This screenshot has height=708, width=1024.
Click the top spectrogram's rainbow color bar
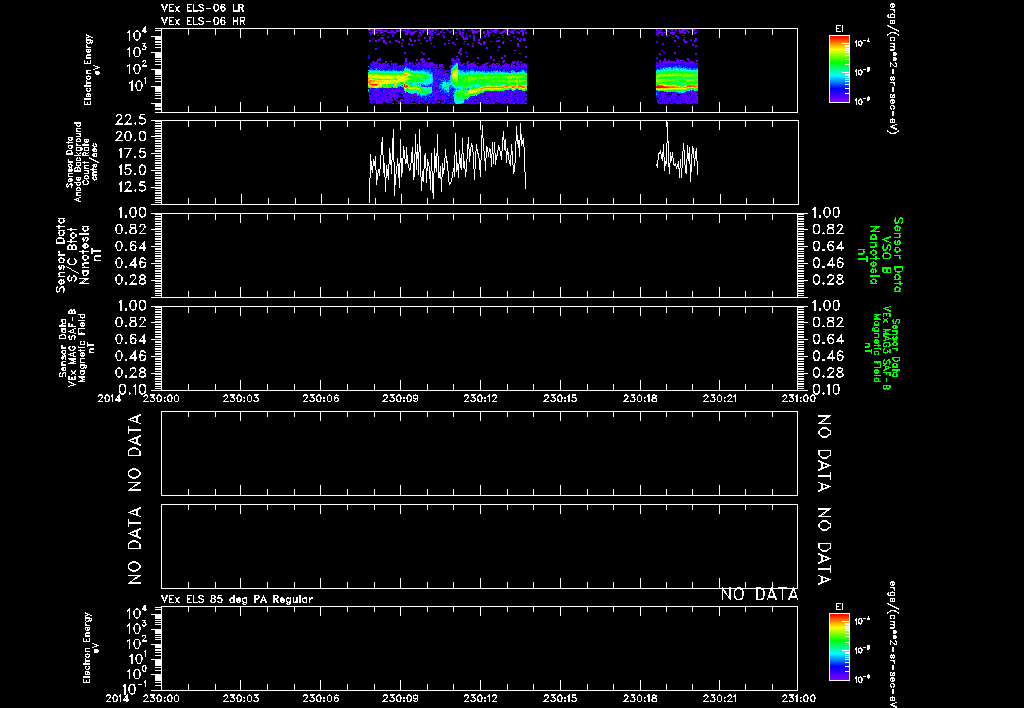pyautogui.click(x=839, y=69)
